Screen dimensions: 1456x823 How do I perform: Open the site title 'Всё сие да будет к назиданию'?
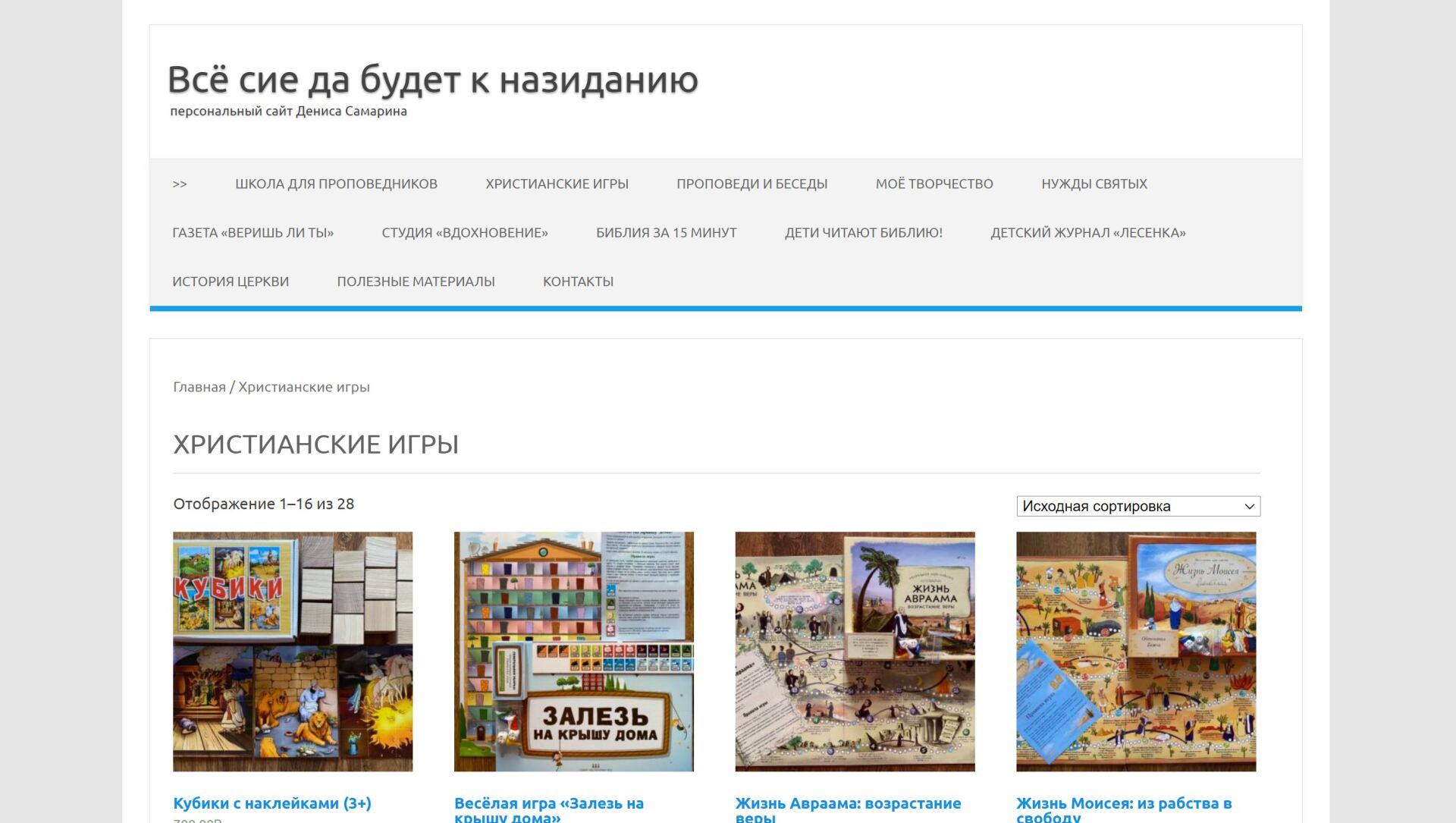pos(432,80)
